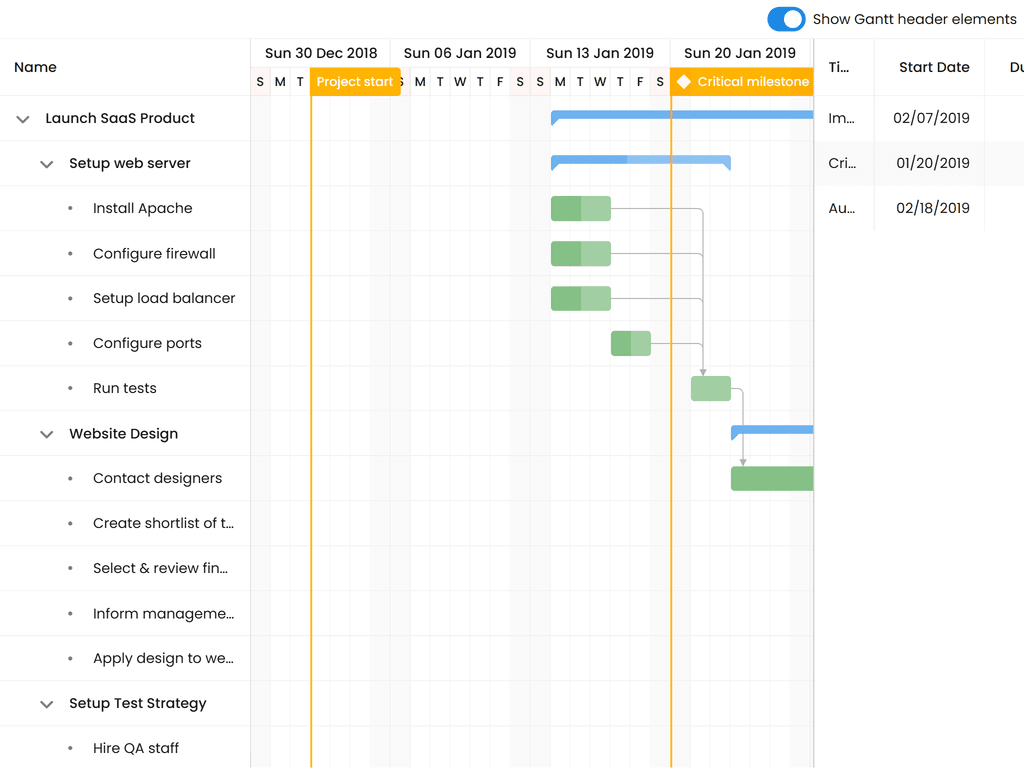
Task: Click the Sun 13 Jan 2019 week header
Action: tap(599, 53)
